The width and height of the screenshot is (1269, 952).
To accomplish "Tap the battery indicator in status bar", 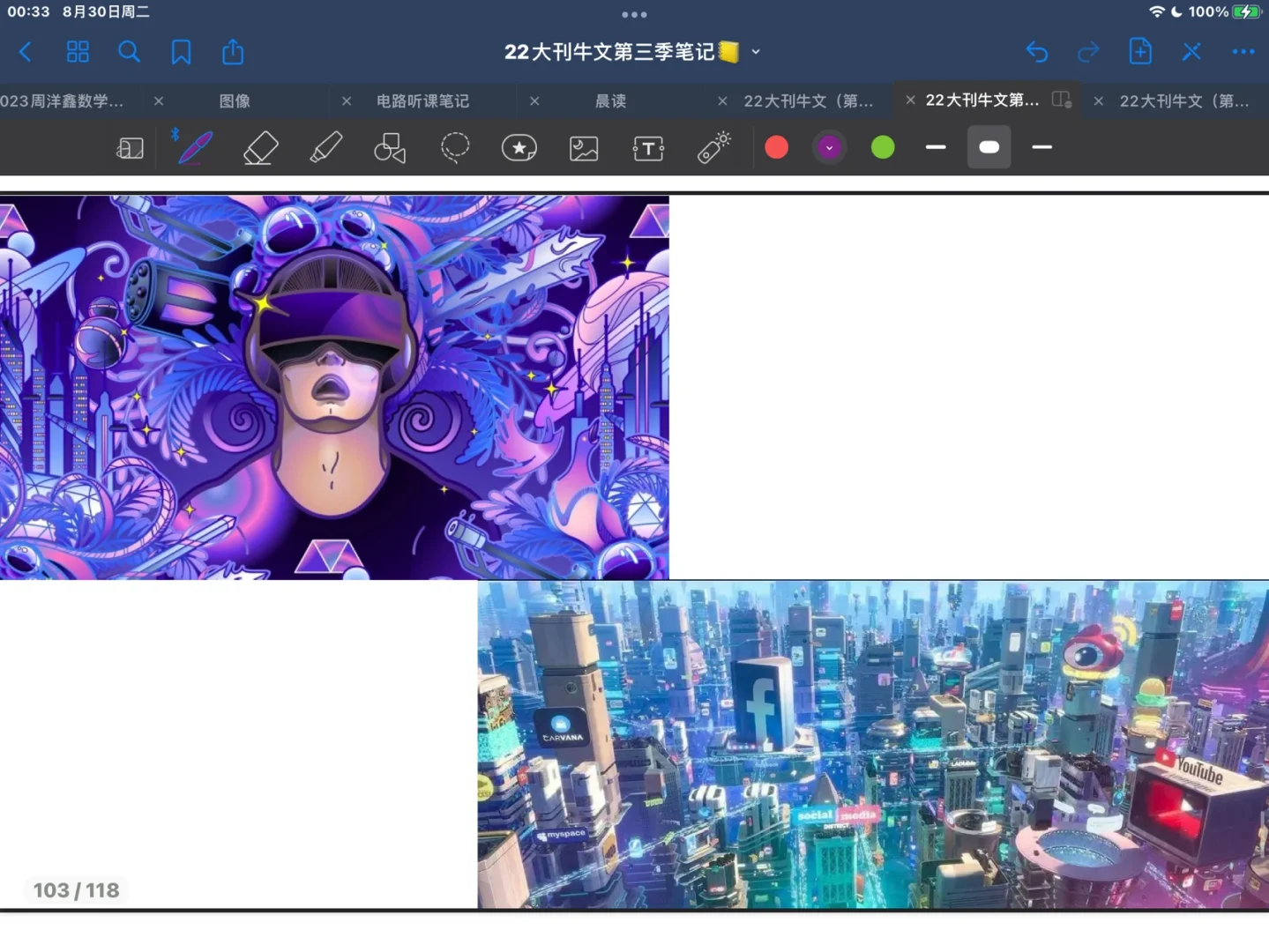I will click(x=1246, y=11).
